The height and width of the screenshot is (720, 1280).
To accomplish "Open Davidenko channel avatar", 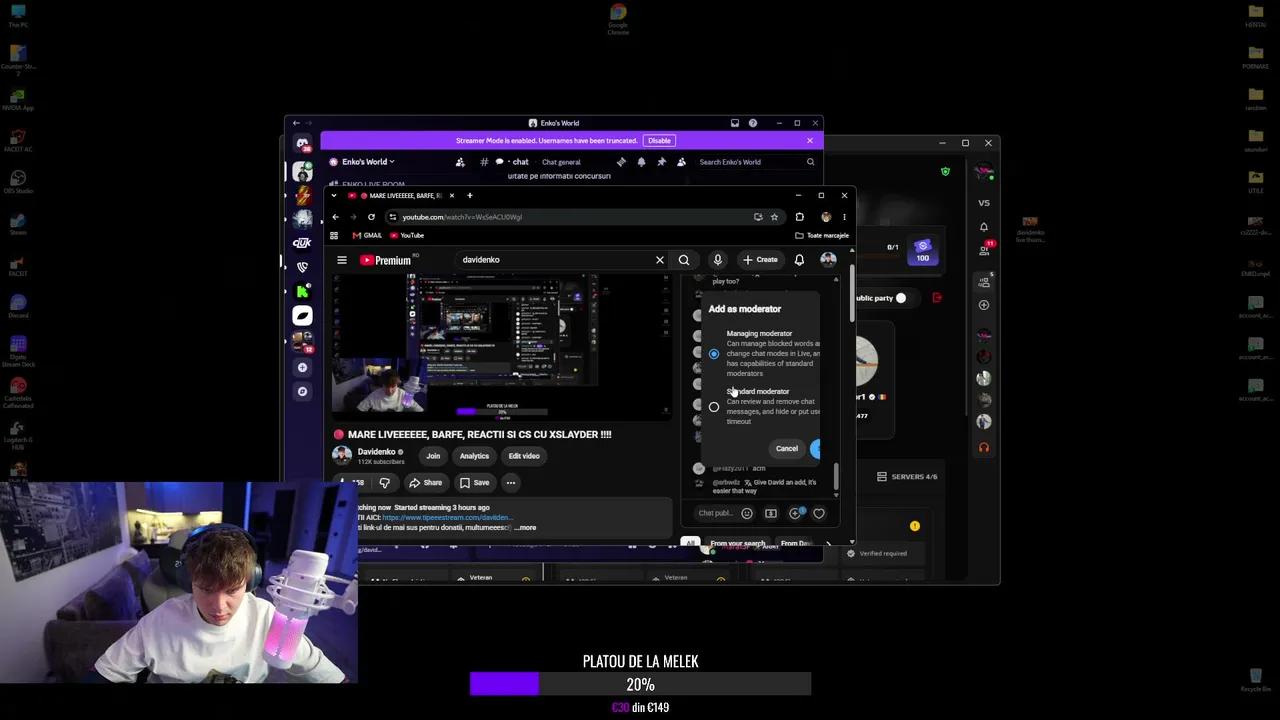I will (x=342, y=456).
